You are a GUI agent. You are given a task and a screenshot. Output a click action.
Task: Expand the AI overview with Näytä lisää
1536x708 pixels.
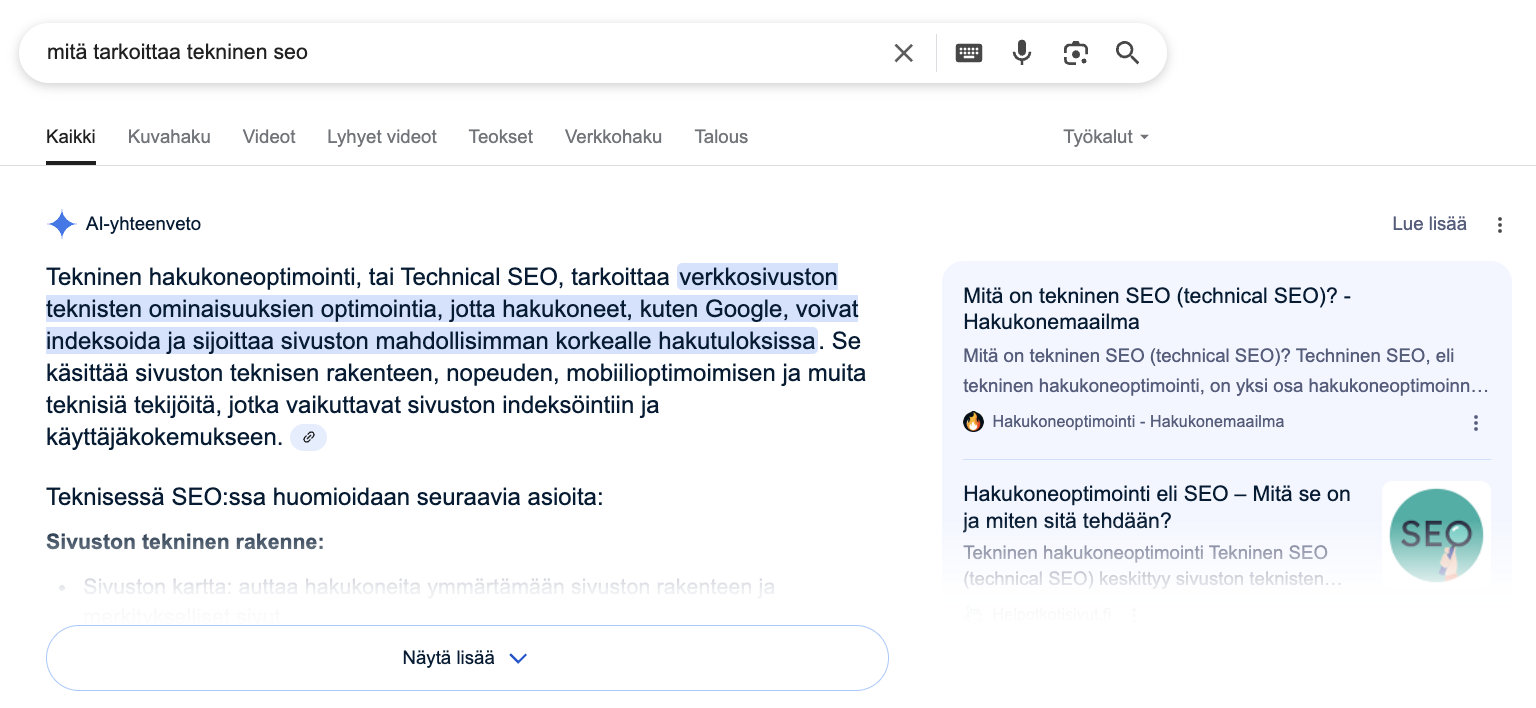(466, 657)
